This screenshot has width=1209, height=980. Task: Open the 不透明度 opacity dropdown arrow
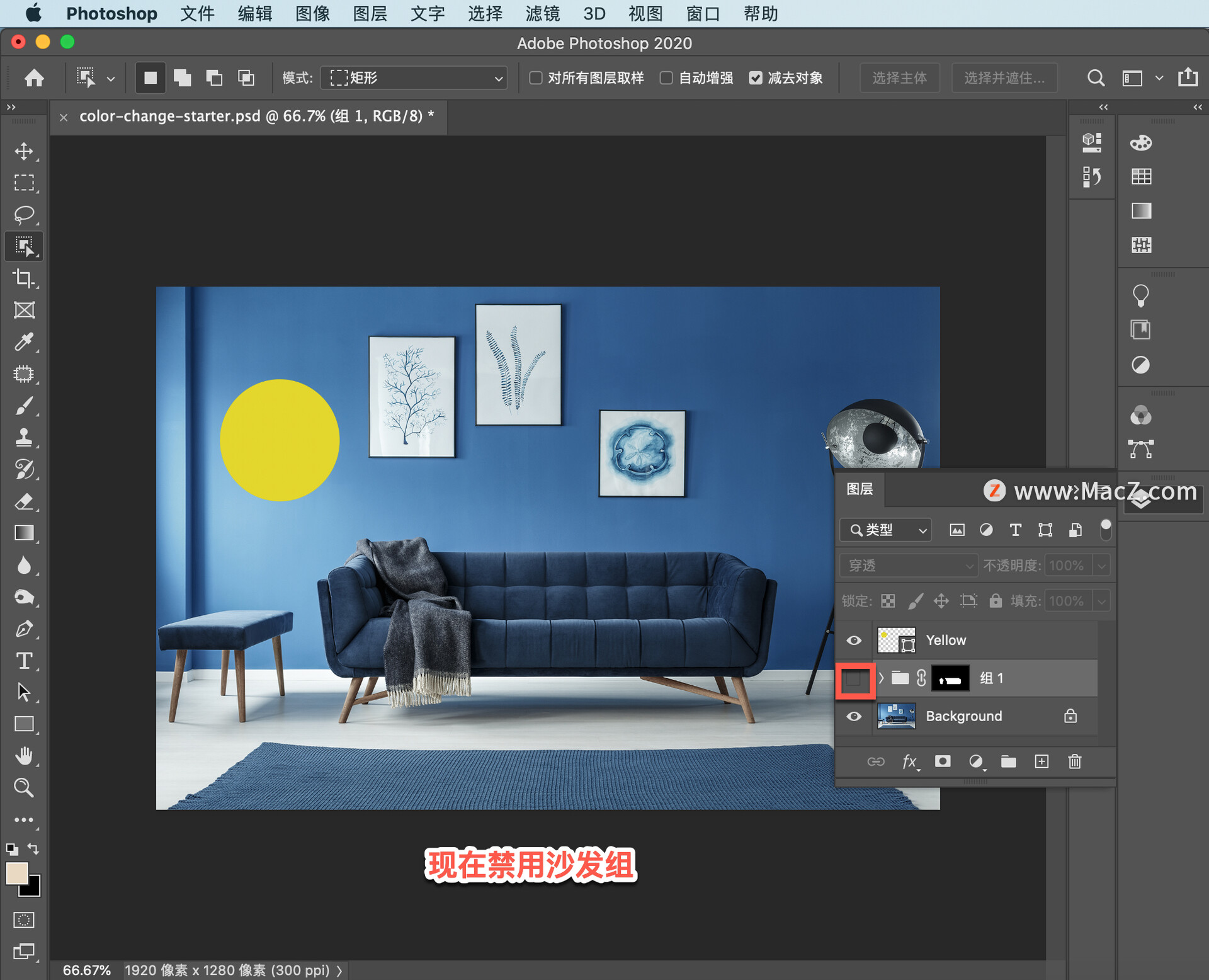[1101, 566]
